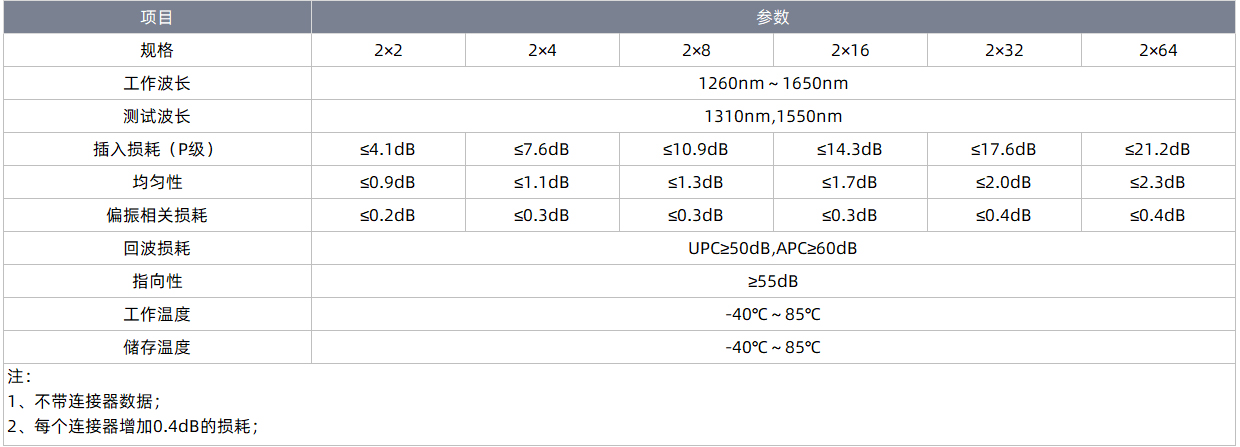1240x447 pixels.
Task: Select the ≤0.2dB polarization loss cell
Action: (x=388, y=215)
